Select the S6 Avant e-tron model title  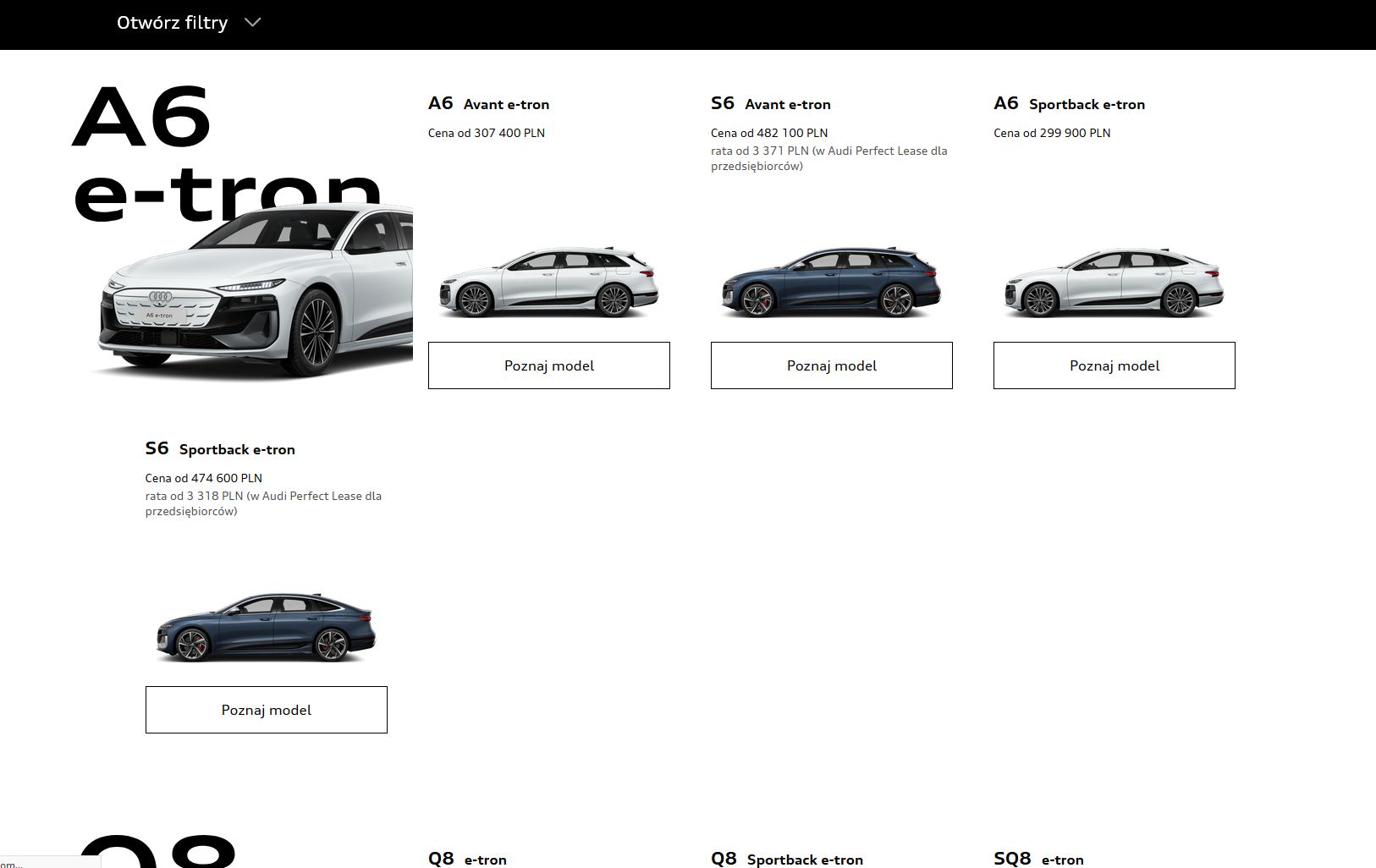click(771, 103)
